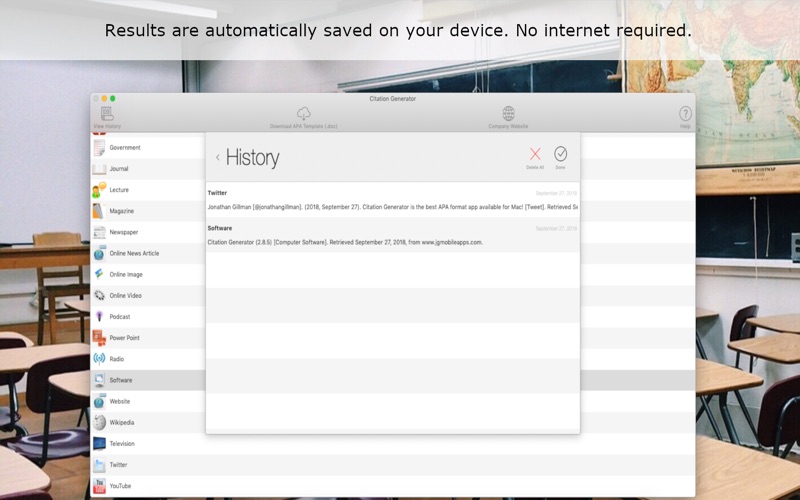Select the YouTube icon in sidebar
This screenshot has height=500, width=800.
click(x=99, y=486)
